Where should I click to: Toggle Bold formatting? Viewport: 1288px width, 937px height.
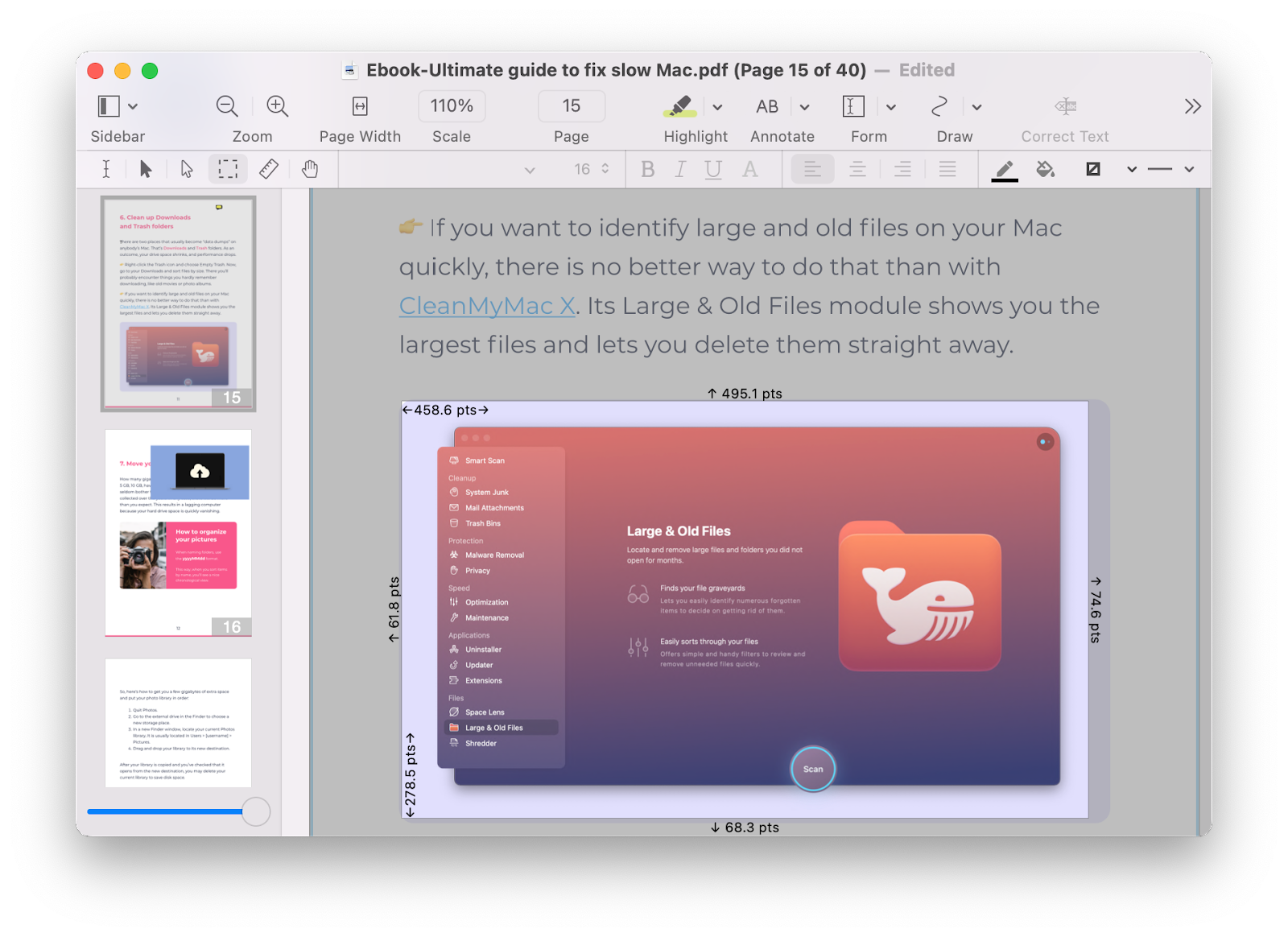[x=648, y=169]
